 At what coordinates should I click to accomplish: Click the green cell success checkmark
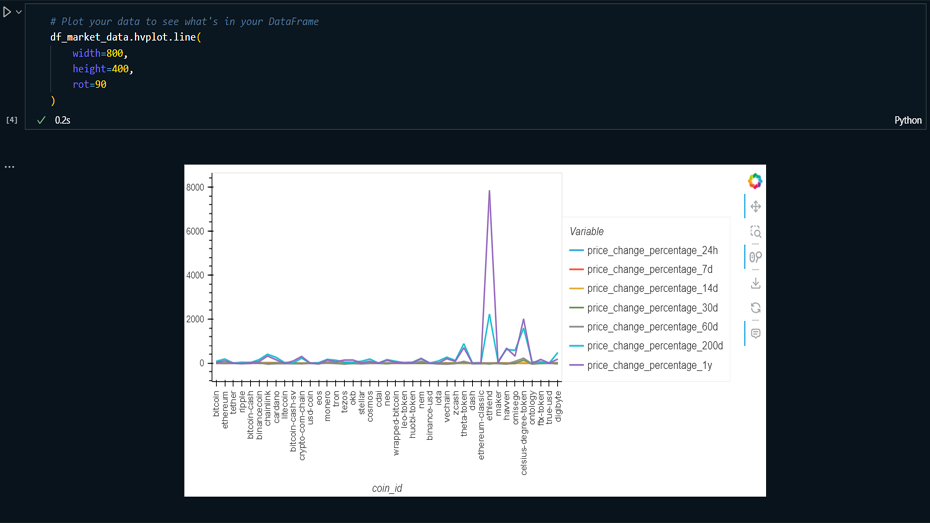tap(41, 120)
